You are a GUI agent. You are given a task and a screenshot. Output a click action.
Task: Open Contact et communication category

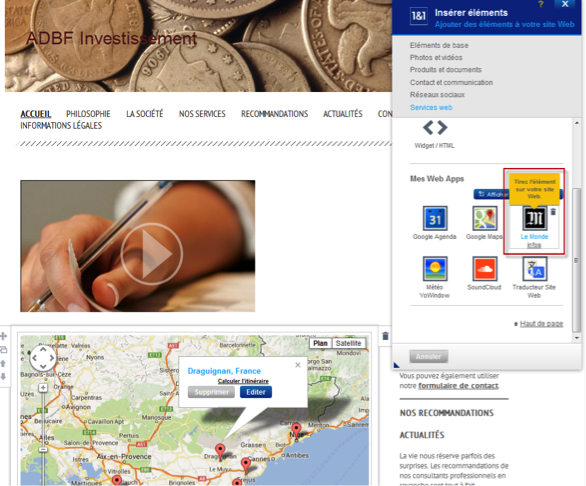point(451,82)
